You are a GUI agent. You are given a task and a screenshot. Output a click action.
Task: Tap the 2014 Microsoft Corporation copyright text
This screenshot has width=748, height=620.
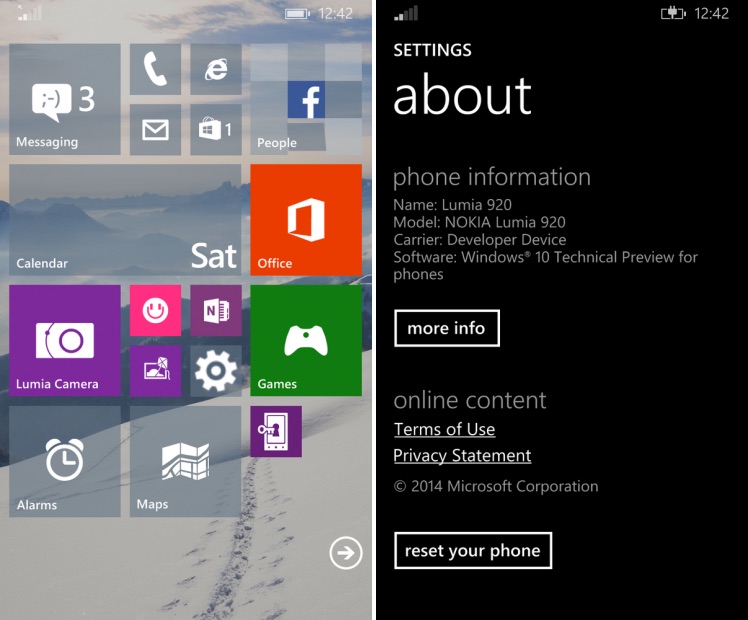pos(496,486)
